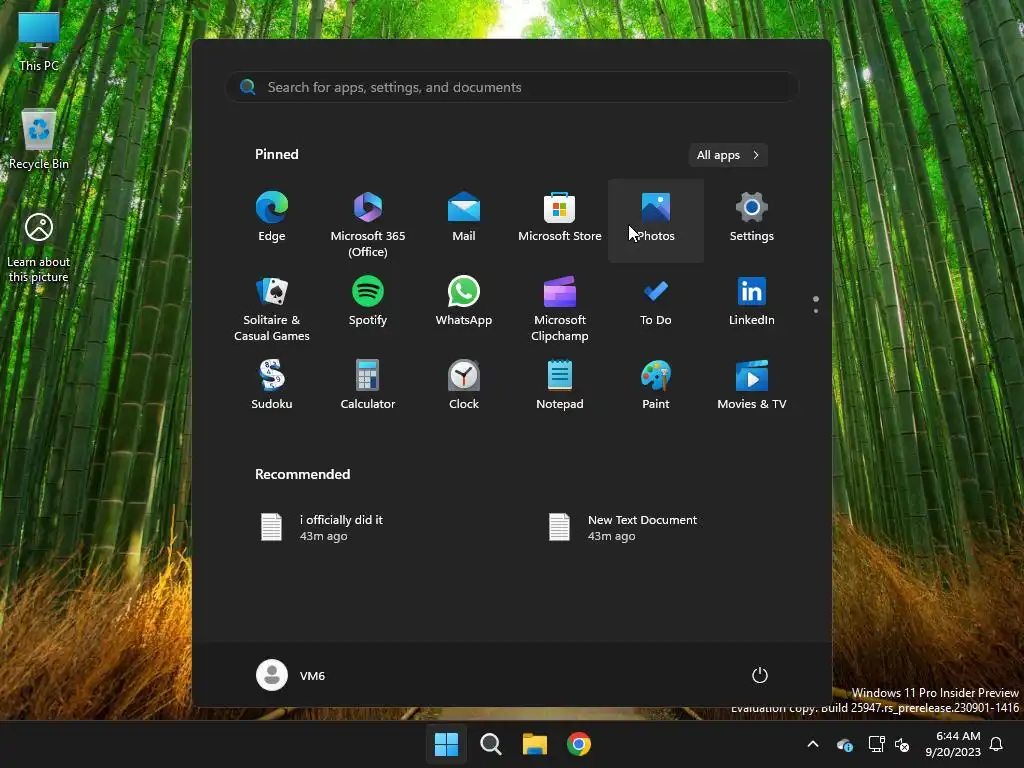
Task: Click the muted volume tray icon
Action: [902, 744]
